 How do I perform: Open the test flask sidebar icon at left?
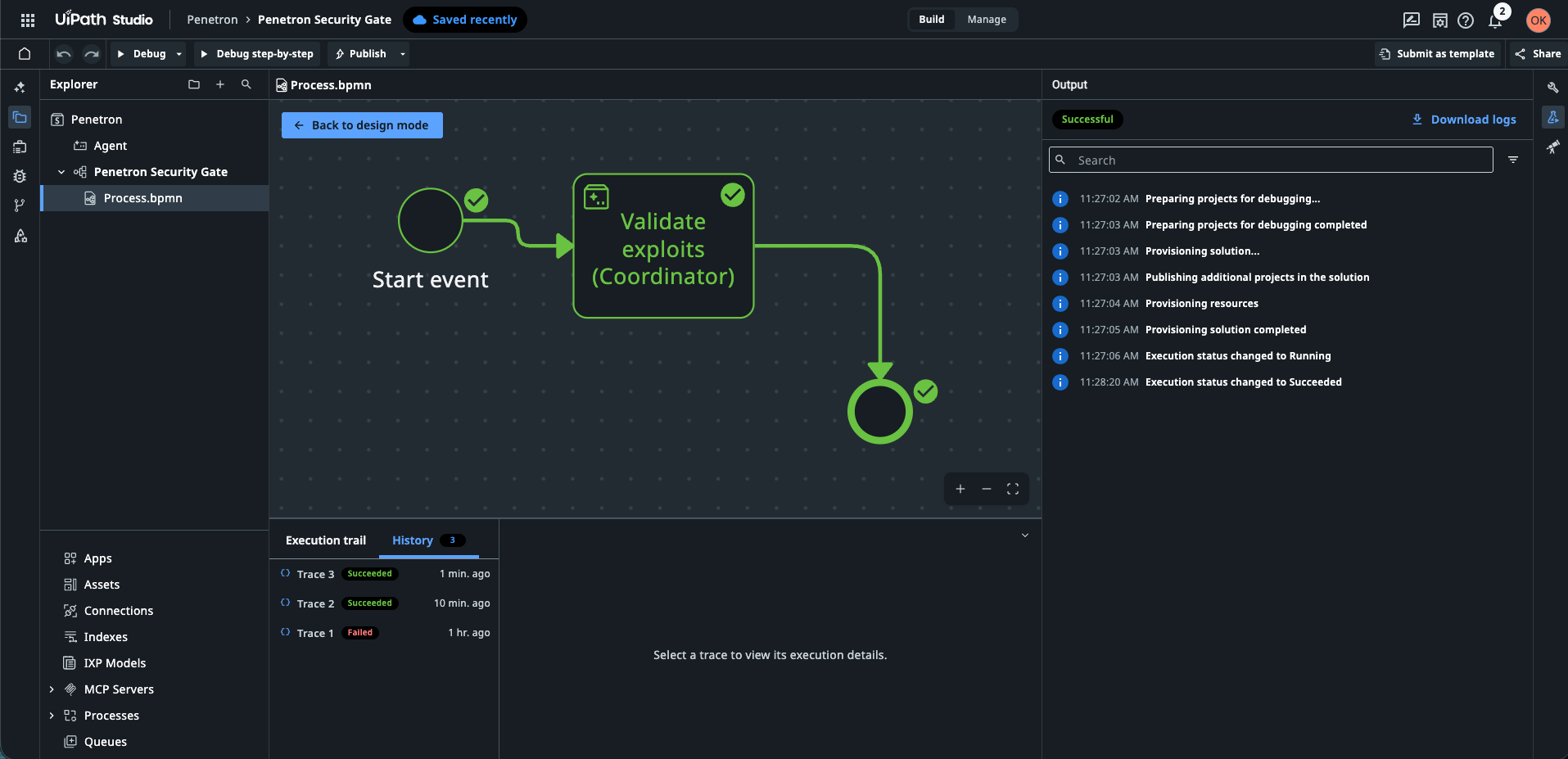click(x=20, y=236)
